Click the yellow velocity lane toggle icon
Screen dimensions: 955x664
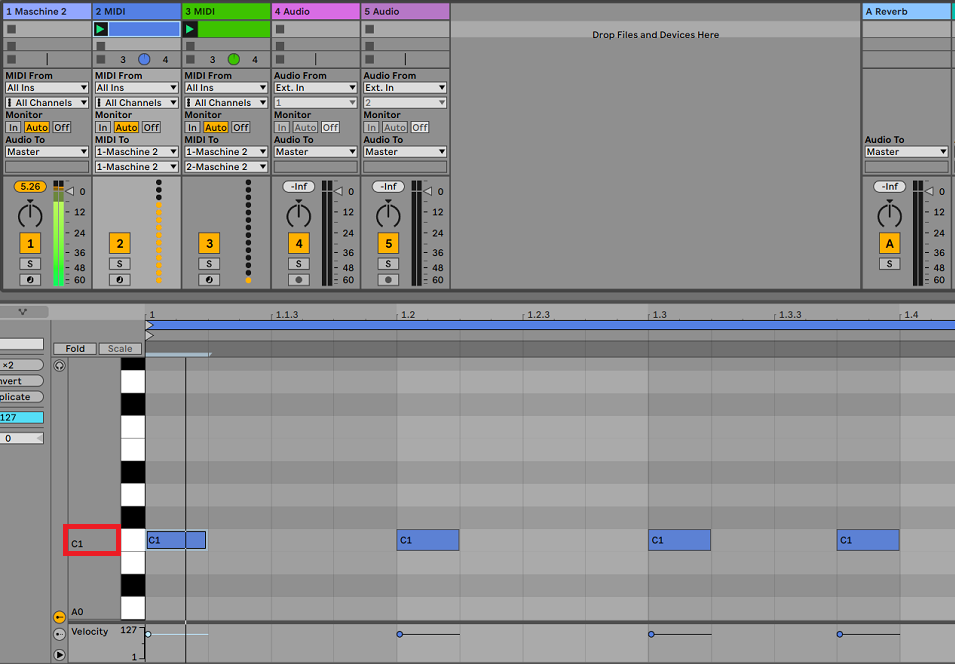59,617
